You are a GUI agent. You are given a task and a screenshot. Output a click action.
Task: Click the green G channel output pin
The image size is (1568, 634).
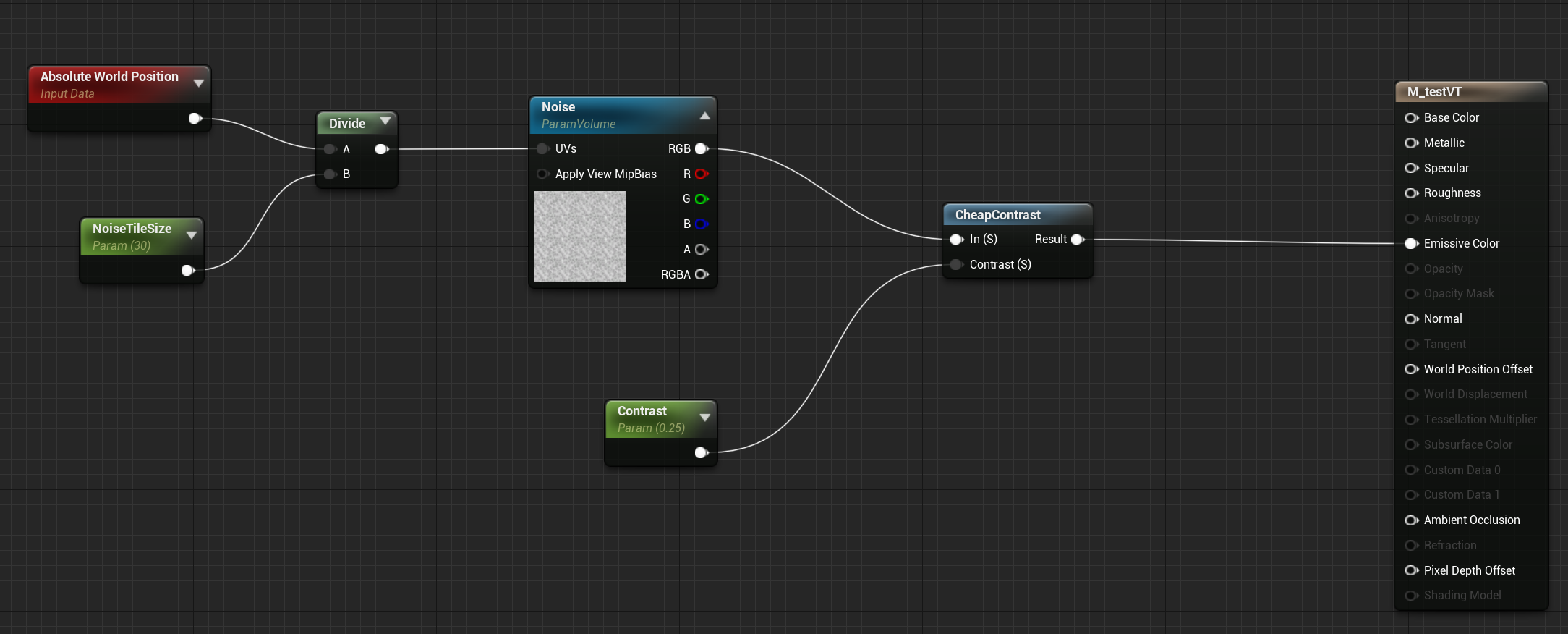(x=702, y=199)
